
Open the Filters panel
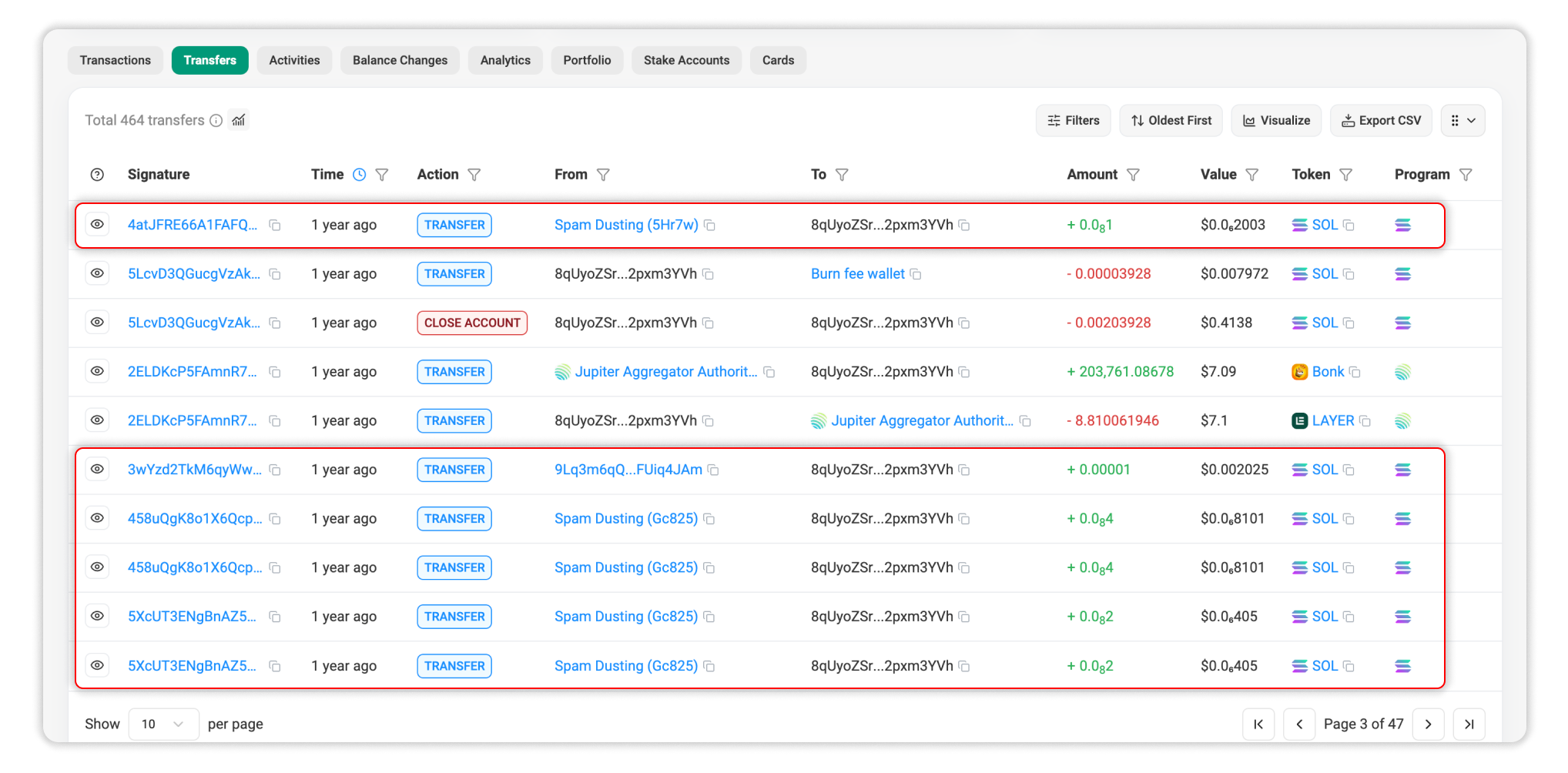[x=1073, y=120]
